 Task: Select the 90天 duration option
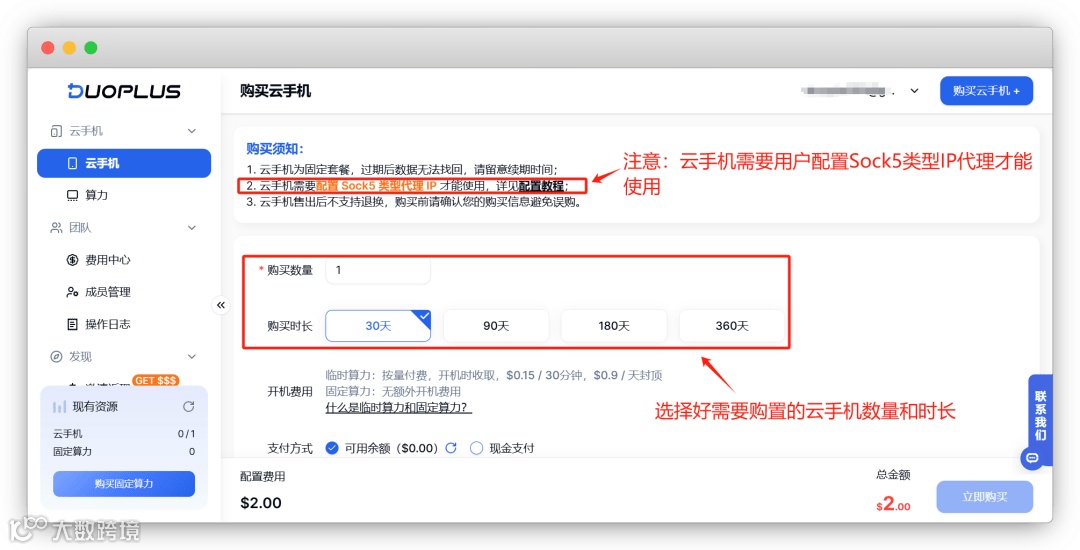[496, 326]
